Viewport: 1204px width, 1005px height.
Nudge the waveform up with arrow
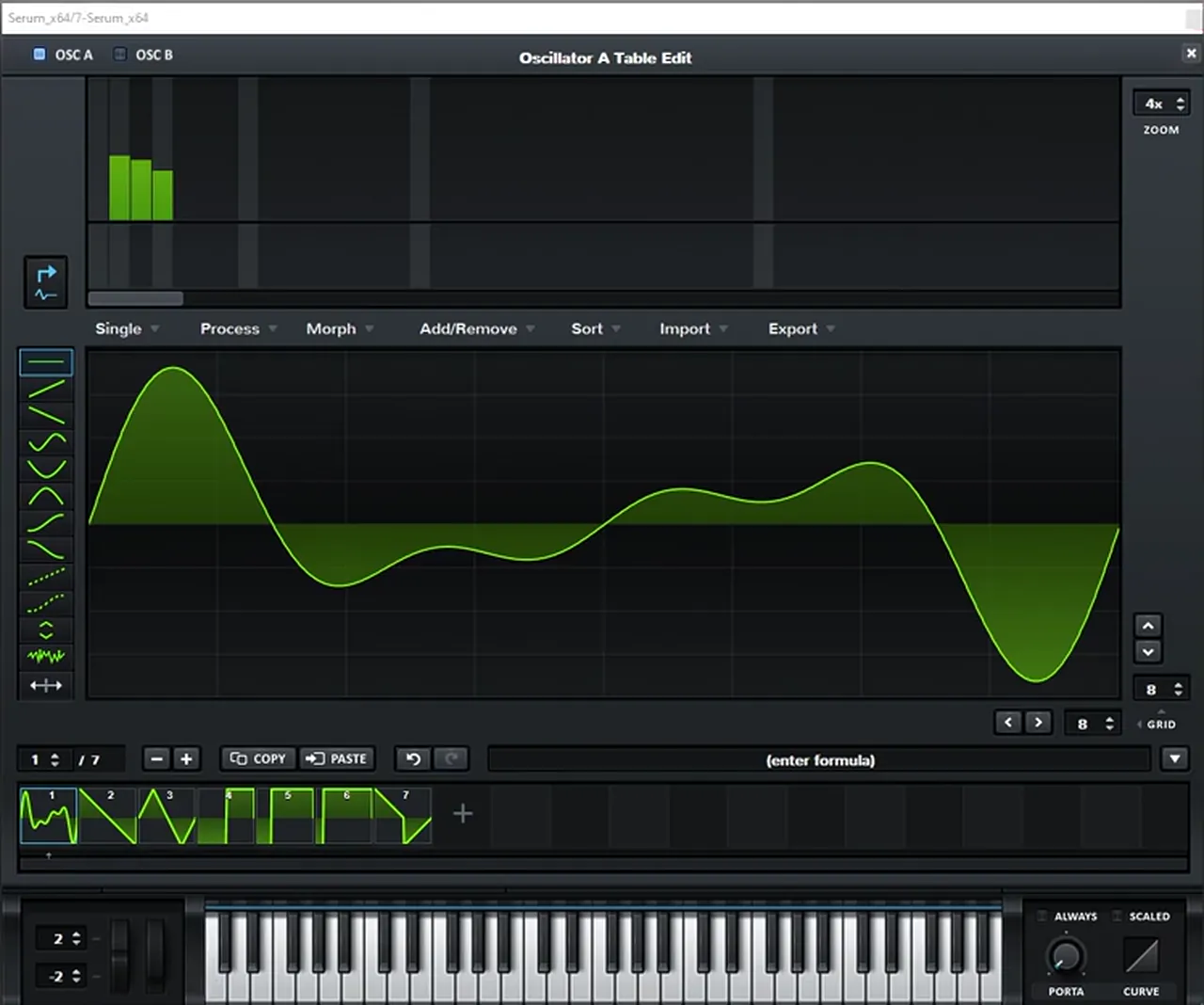tap(1148, 626)
